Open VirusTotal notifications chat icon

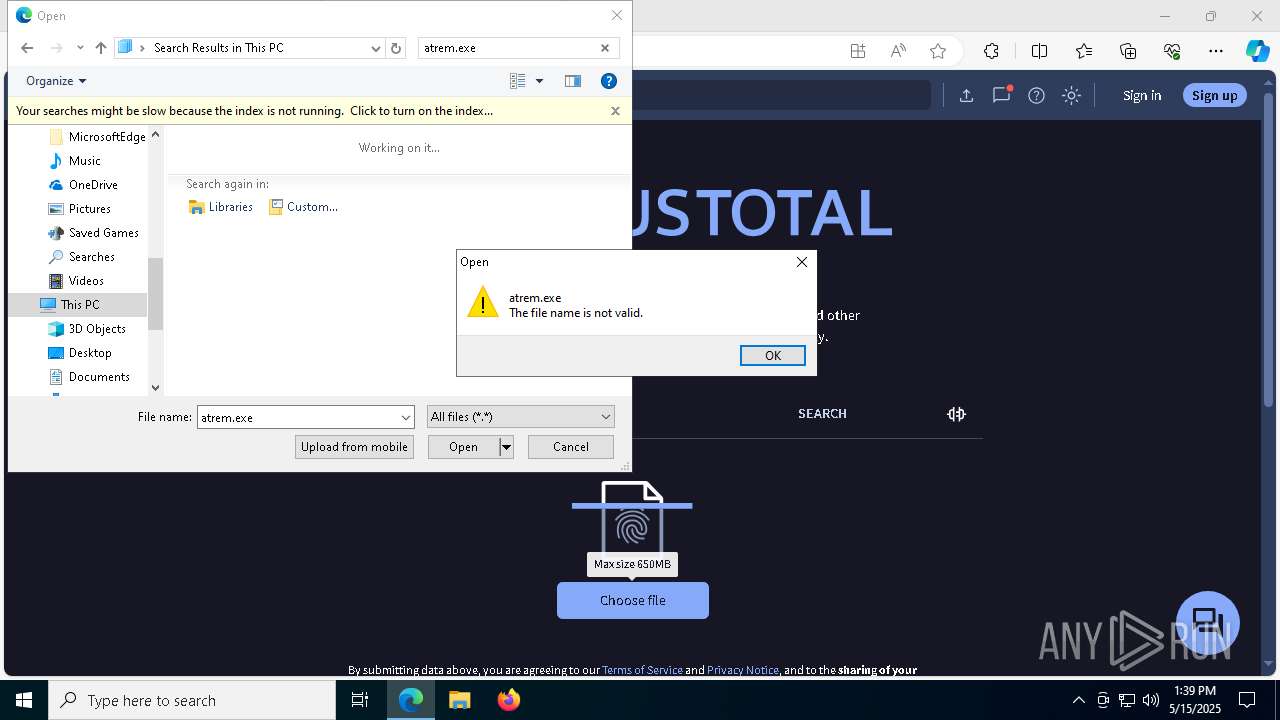tap(1001, 96)
